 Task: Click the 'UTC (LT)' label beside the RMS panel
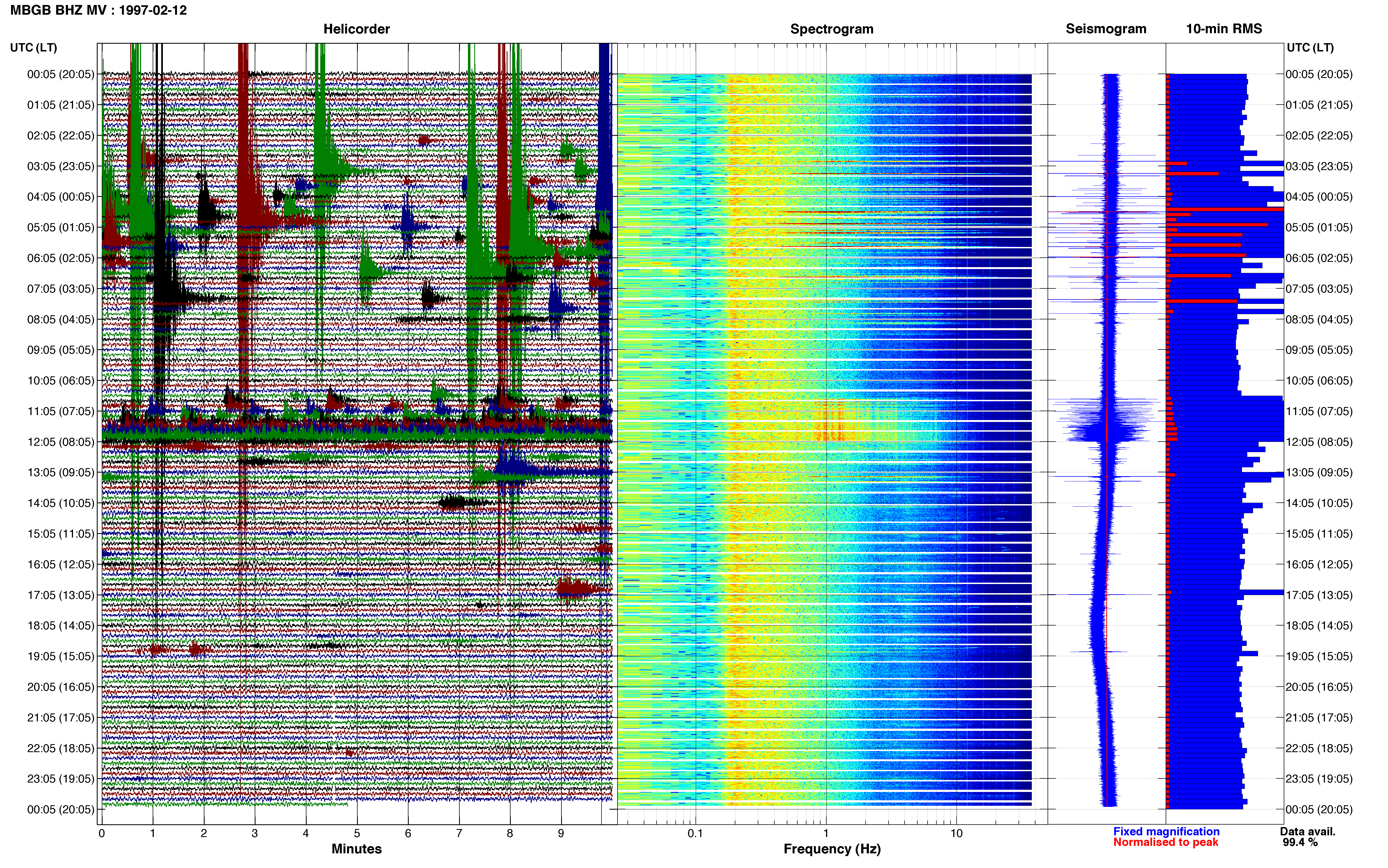1311,48
